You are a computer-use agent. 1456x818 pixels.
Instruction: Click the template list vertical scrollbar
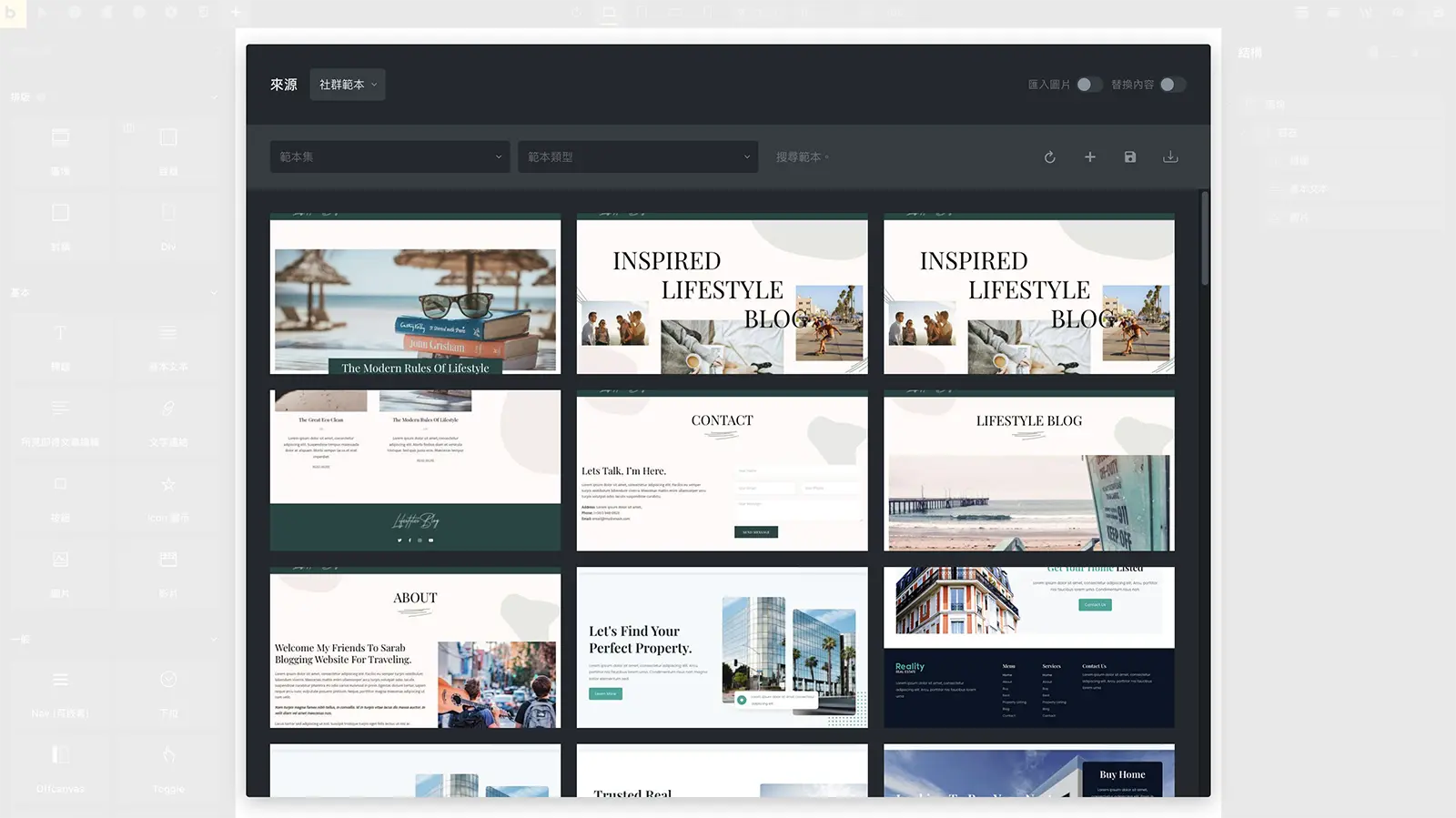click(x=1204, y=238)
